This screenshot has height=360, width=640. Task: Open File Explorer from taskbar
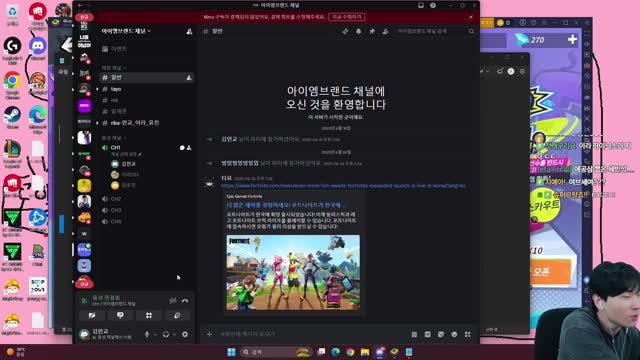click(365, 352)
